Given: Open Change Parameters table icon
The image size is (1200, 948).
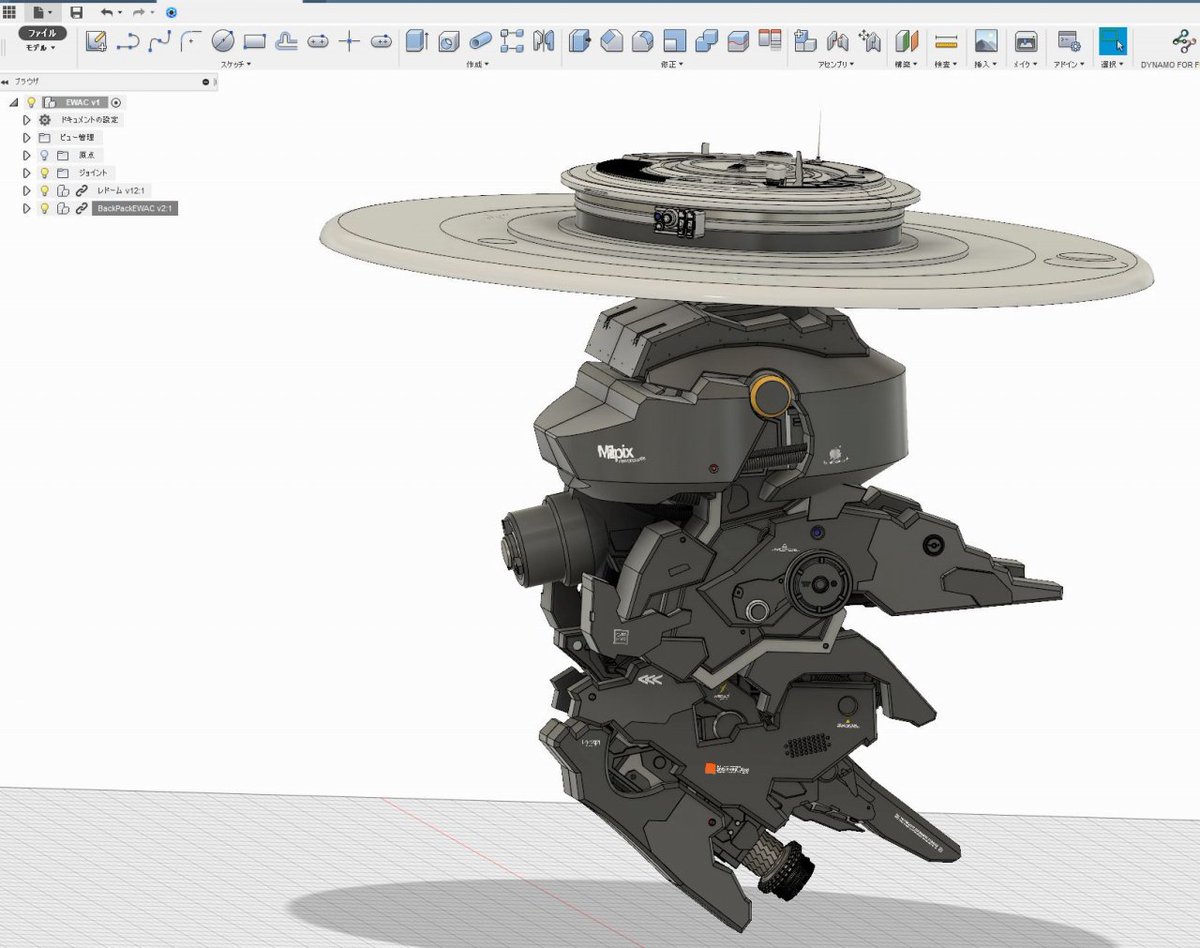Looking at the screenshot, I should [x=770, y=40].
